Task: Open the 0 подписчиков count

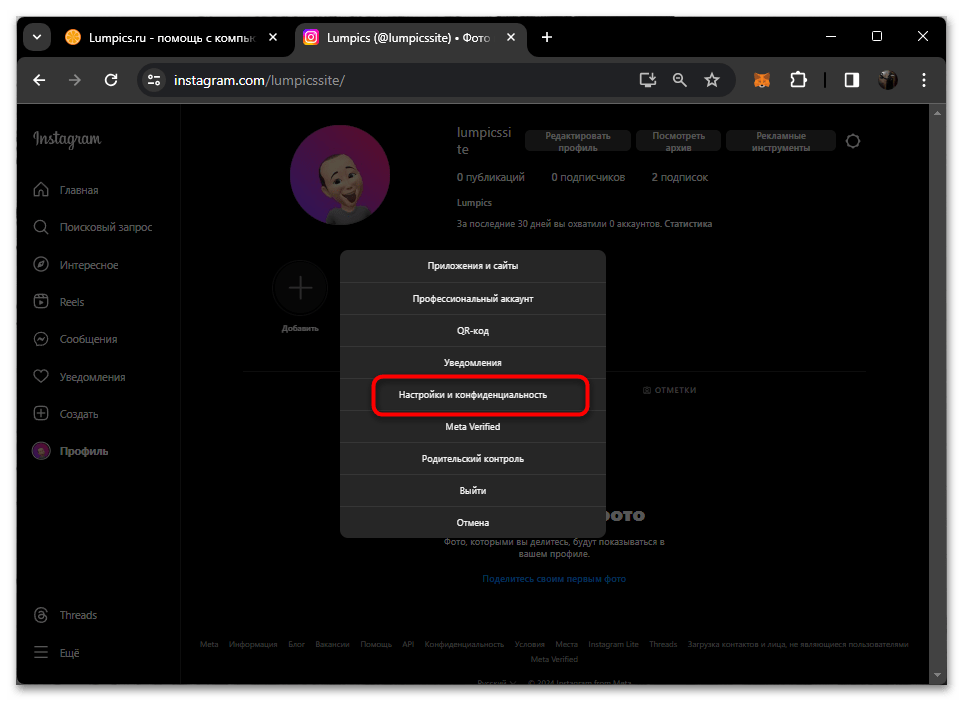Action: (588, 177)
